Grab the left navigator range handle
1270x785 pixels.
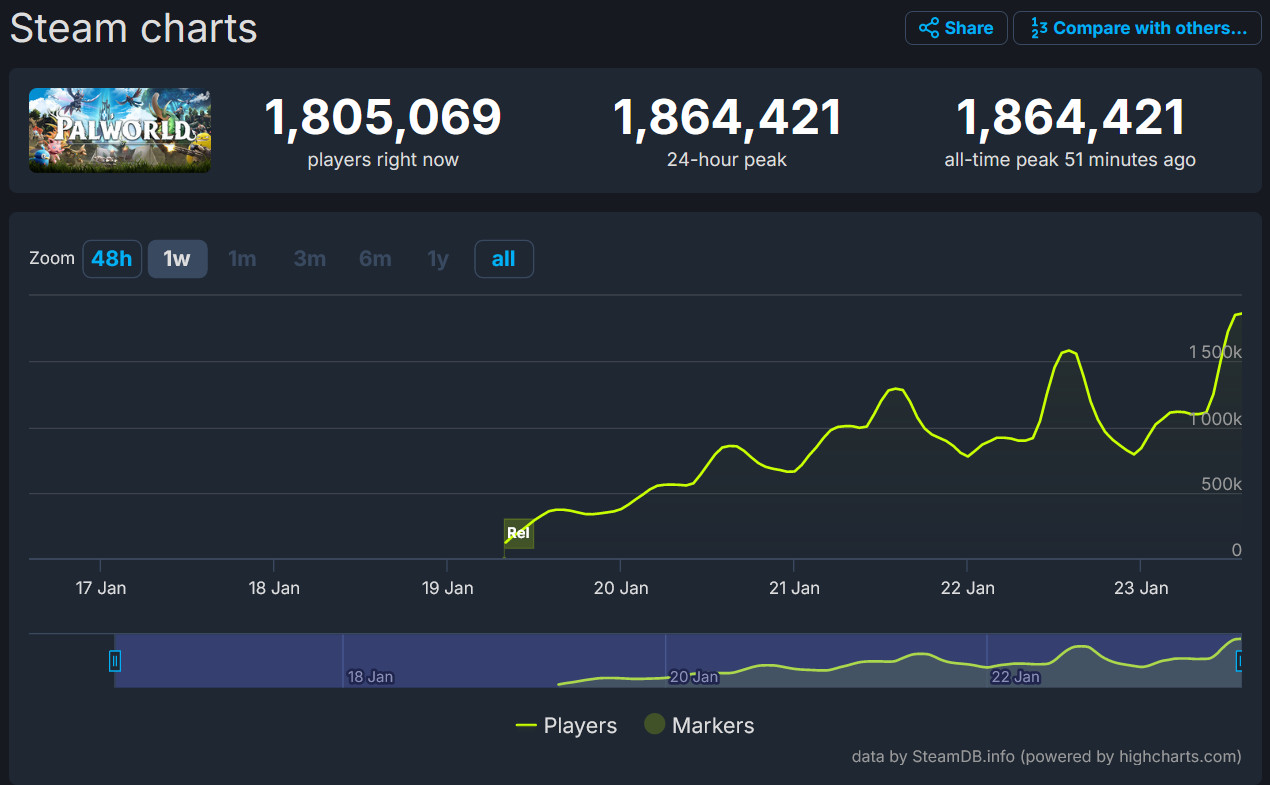115,660
